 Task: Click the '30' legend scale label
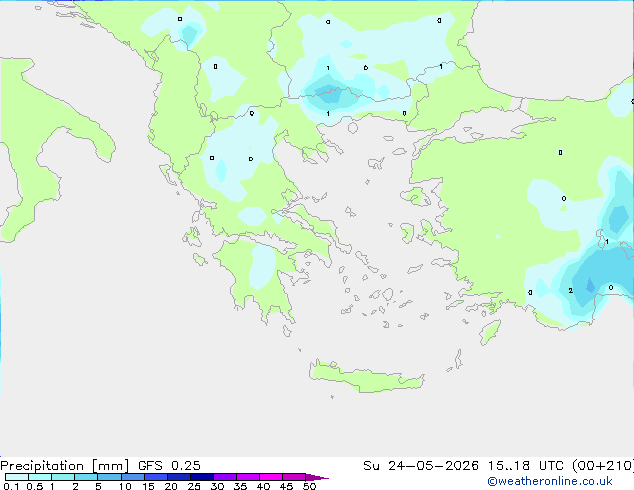click(217, 486)
